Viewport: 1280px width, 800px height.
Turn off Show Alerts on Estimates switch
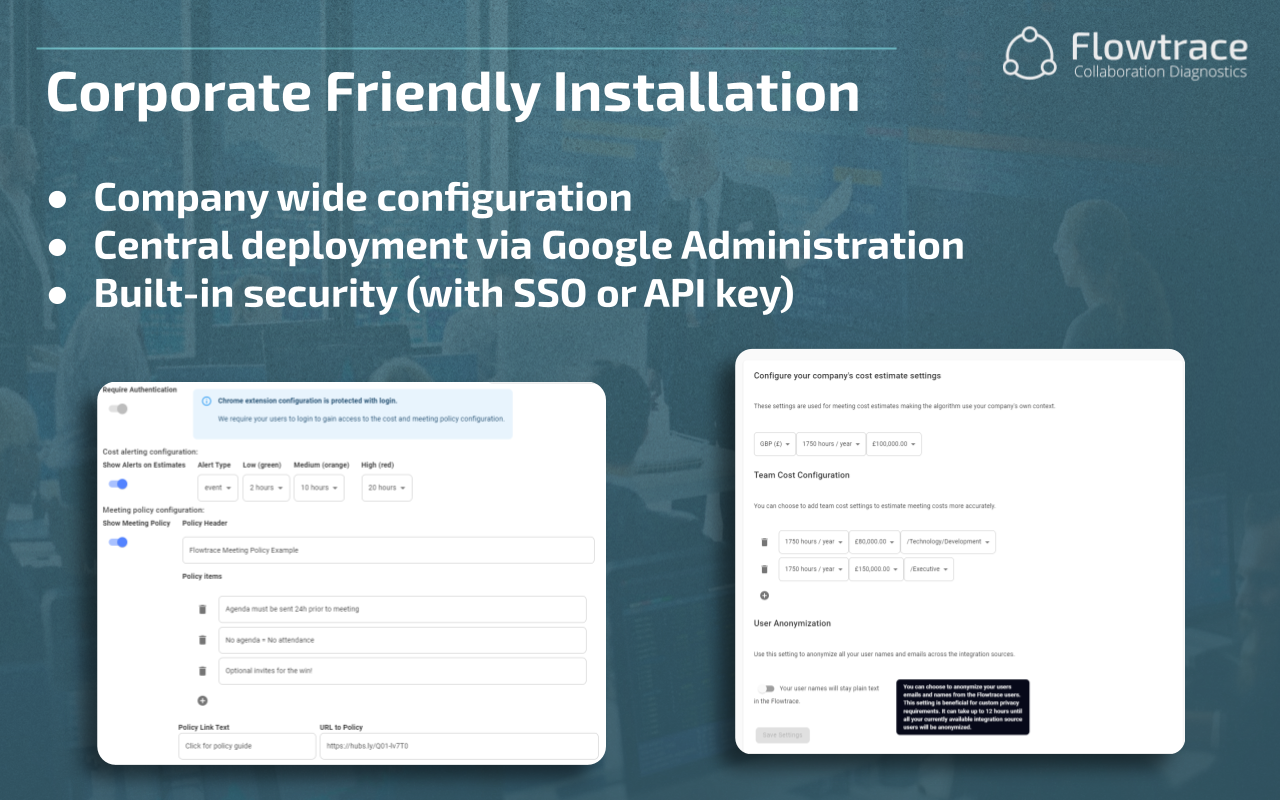(118, 484)
